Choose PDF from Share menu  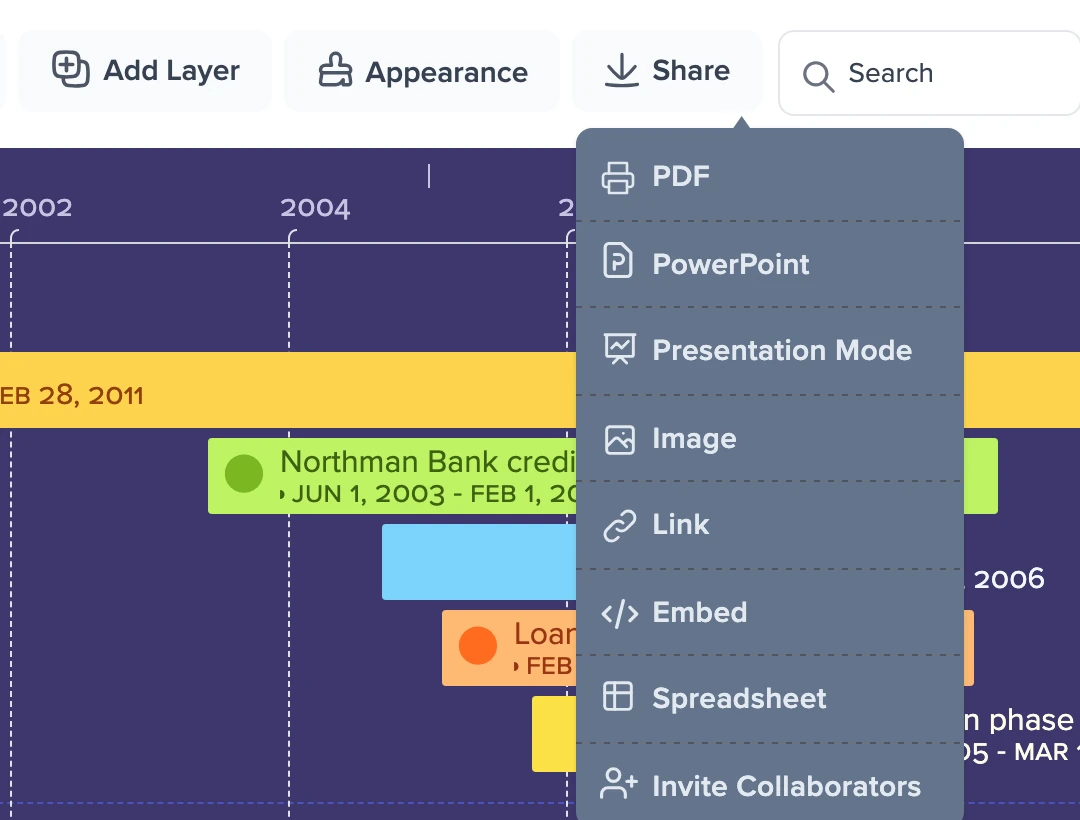(x=769, y=176)
